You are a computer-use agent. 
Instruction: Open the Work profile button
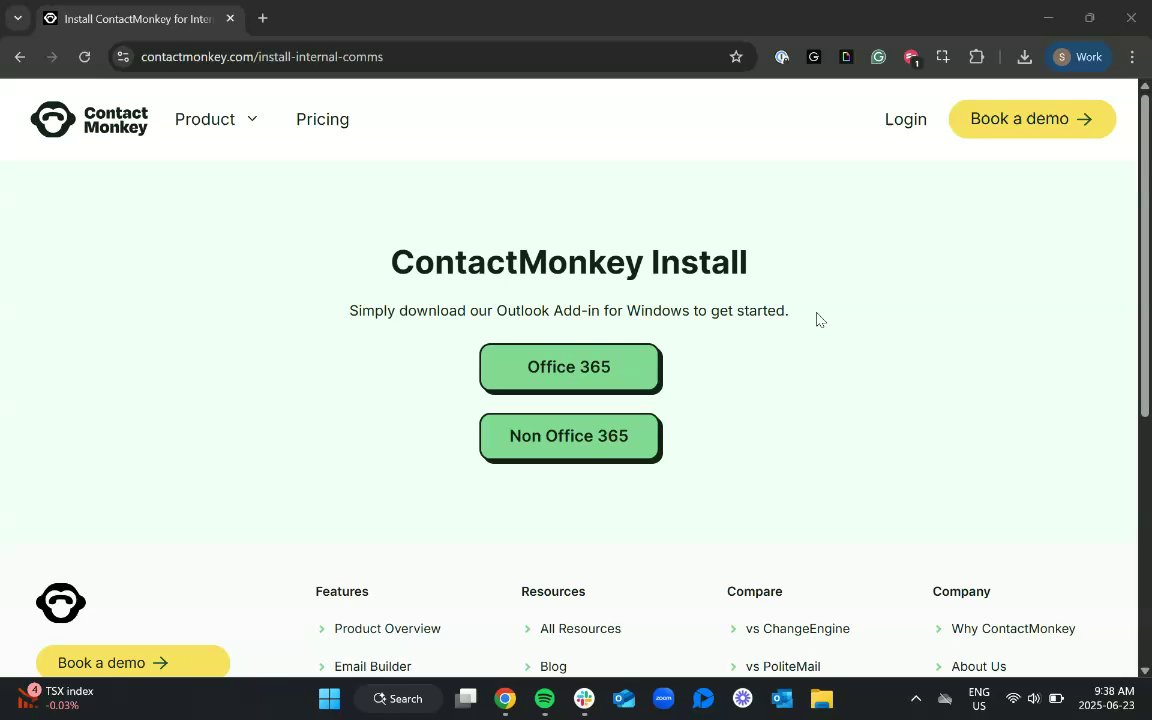(1078, 57)
